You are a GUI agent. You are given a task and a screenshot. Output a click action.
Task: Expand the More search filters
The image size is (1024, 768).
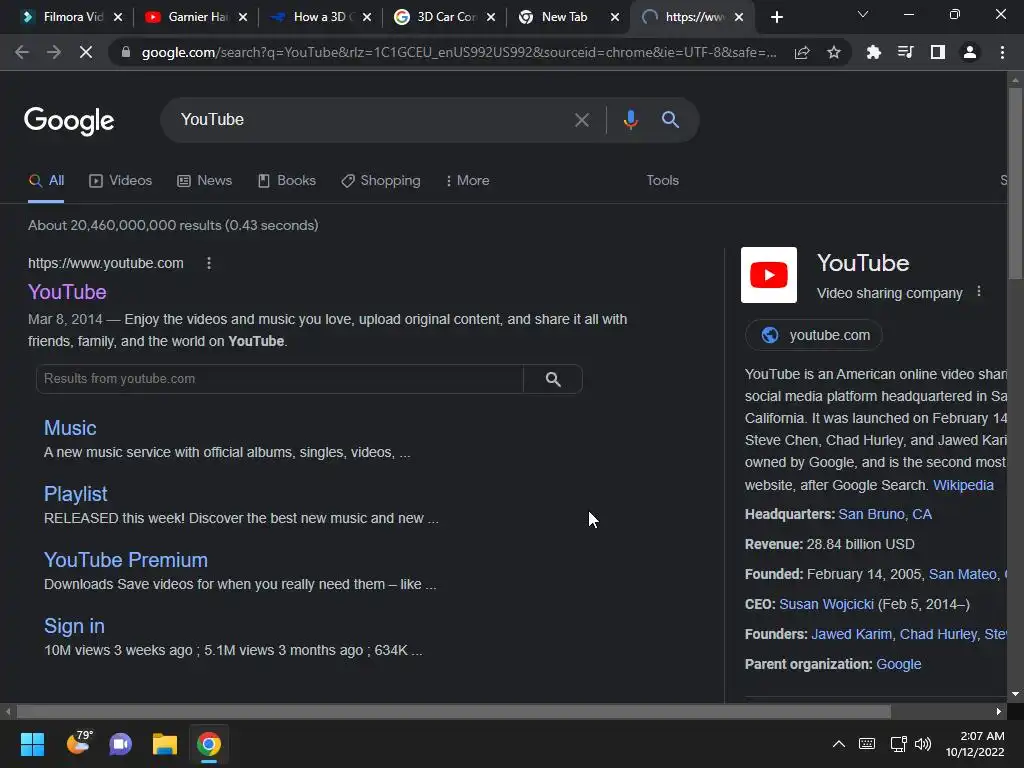pyautogui.click(x=468, y=180)
